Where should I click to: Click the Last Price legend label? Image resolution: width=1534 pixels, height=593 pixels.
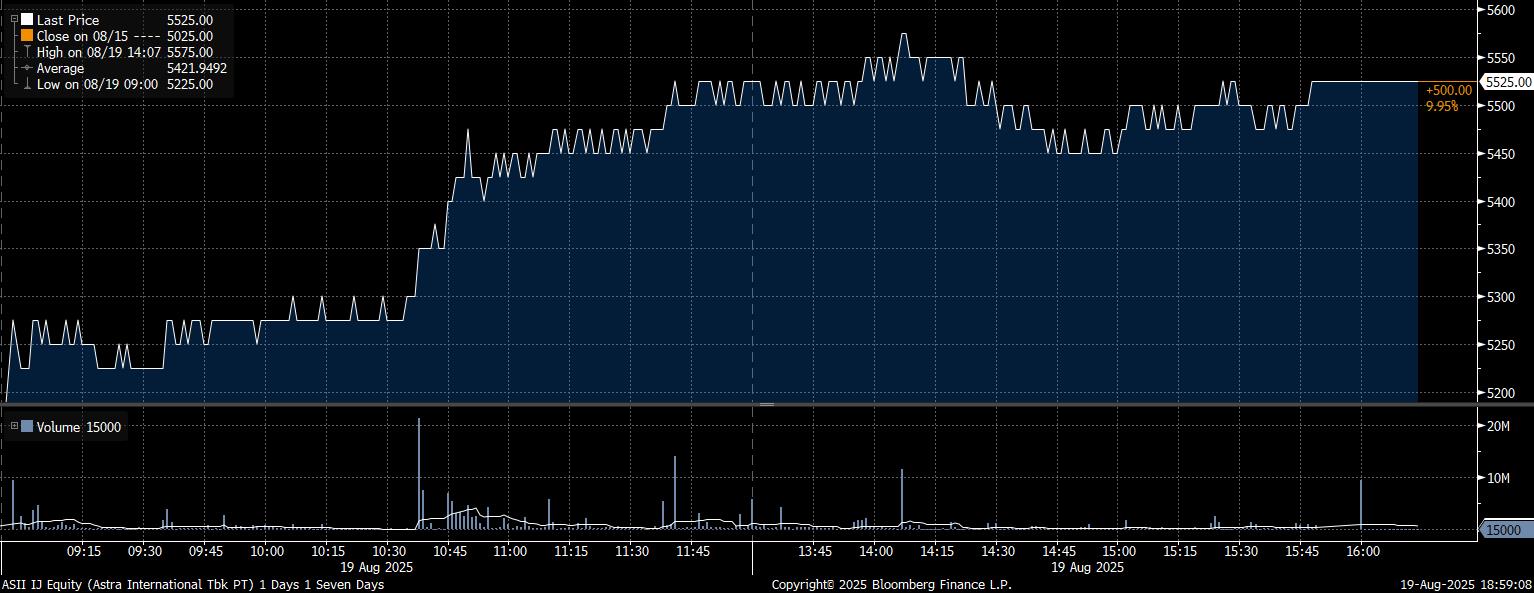click(68, 20)
